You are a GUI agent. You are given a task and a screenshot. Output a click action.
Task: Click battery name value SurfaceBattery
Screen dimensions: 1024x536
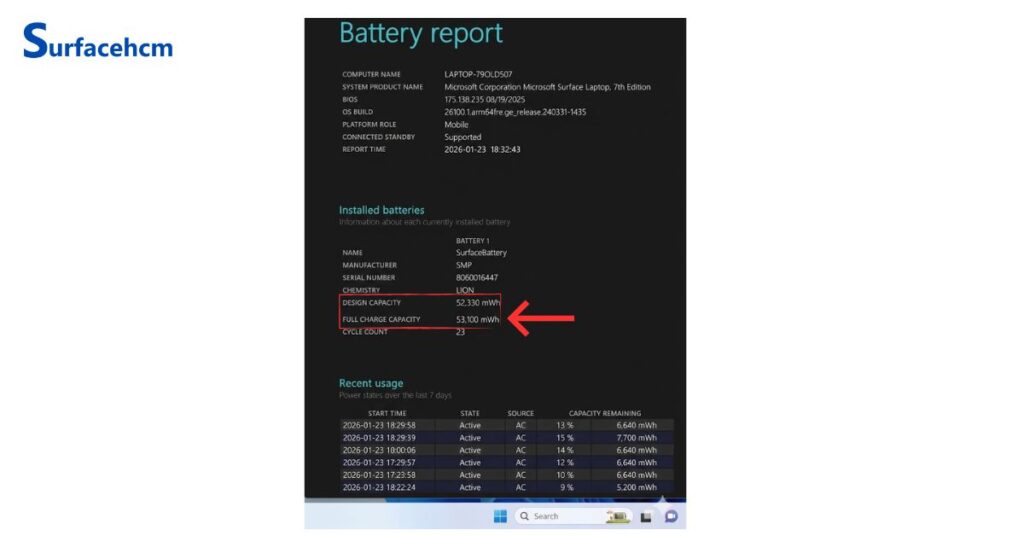pyautogui.click(x=481, y=253)
